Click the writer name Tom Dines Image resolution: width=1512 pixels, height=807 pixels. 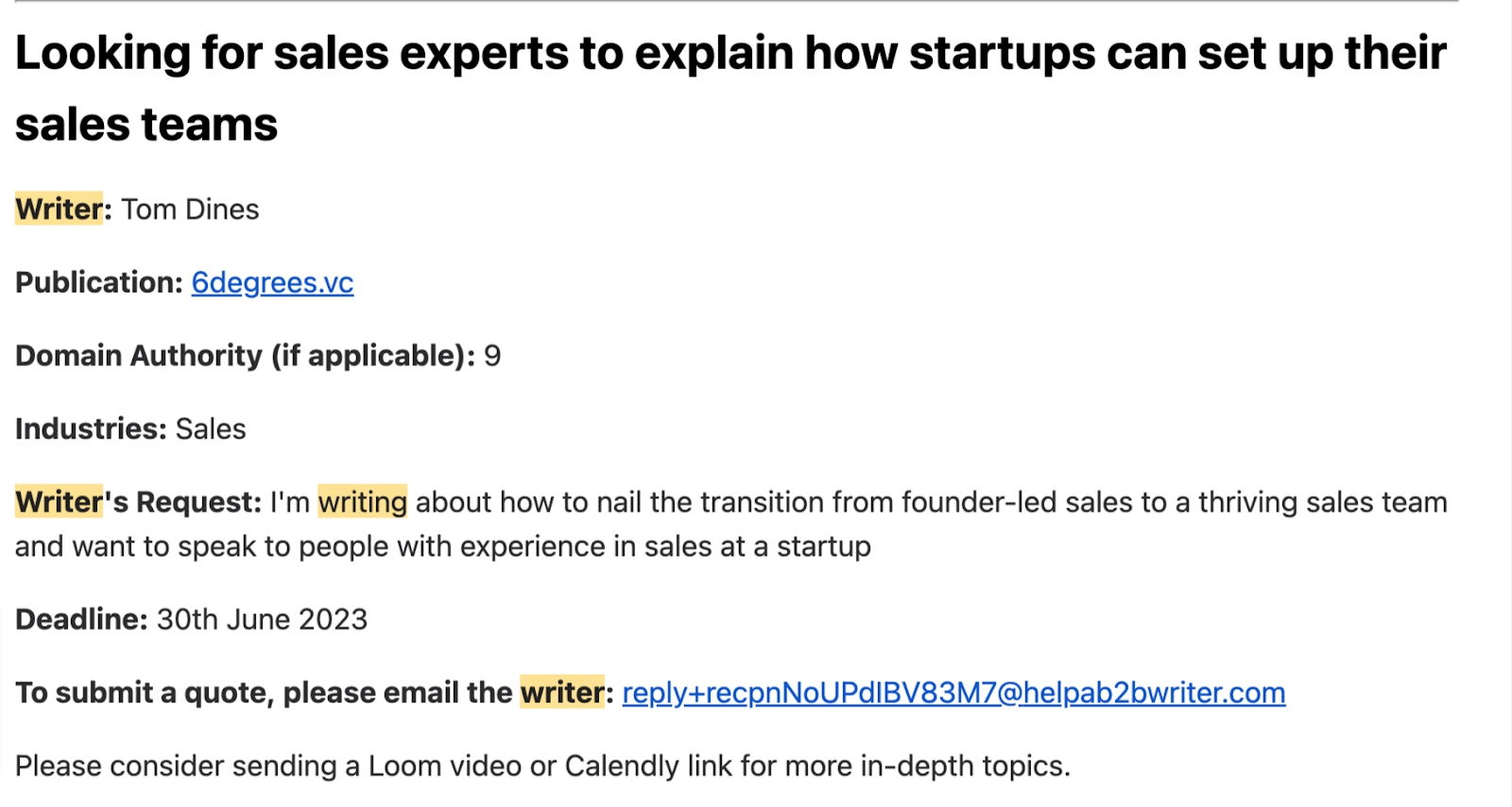click(190, 209)
